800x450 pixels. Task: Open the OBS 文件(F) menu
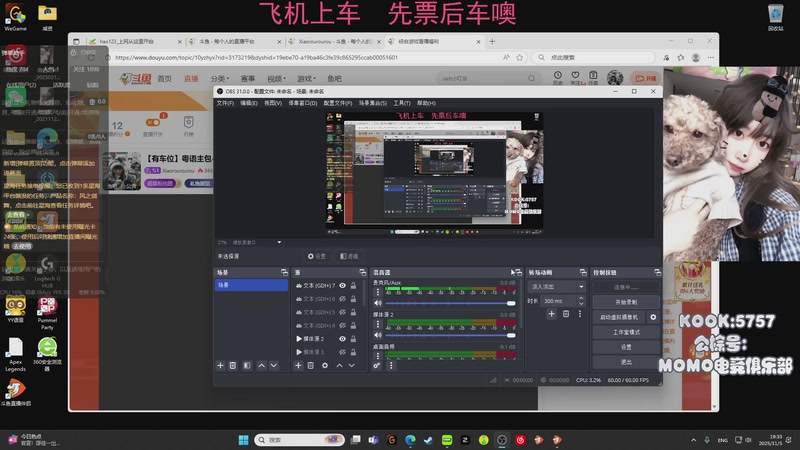point(225,103)
